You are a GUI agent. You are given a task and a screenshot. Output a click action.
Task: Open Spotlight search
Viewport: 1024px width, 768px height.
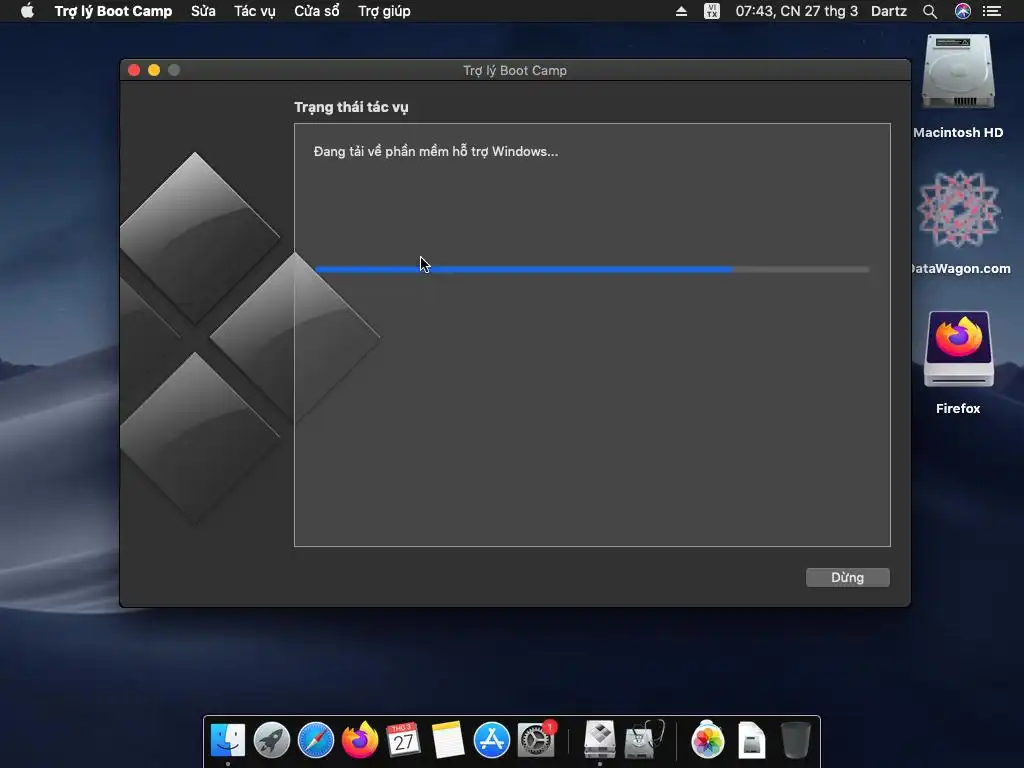point(930,11)
